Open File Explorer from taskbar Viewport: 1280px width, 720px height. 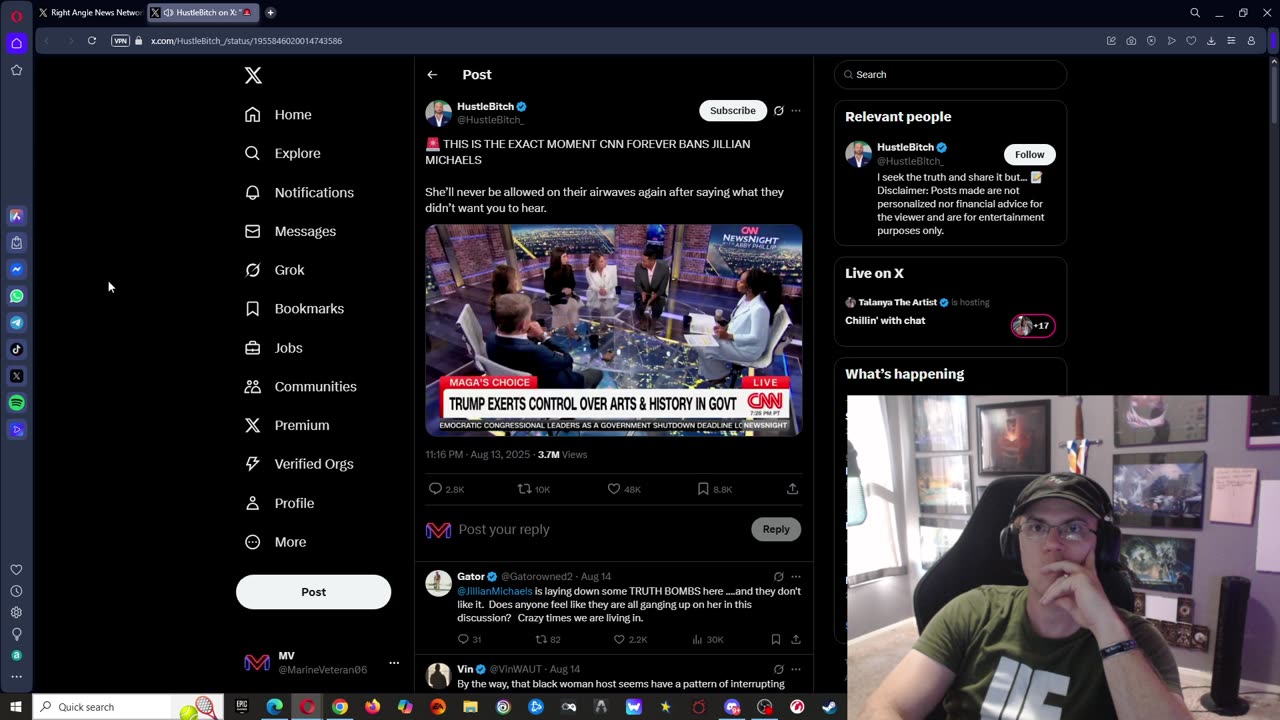[470, 707]
